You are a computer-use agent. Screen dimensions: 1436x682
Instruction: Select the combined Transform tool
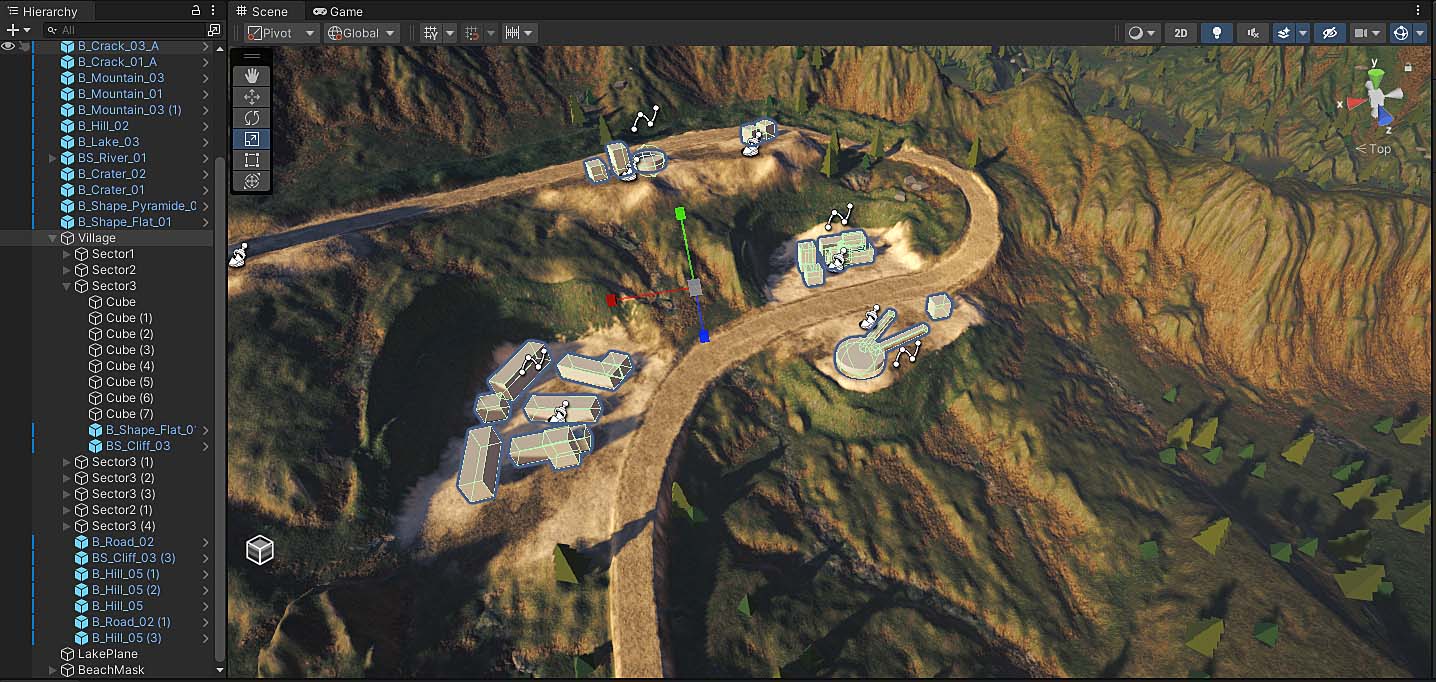251,181
